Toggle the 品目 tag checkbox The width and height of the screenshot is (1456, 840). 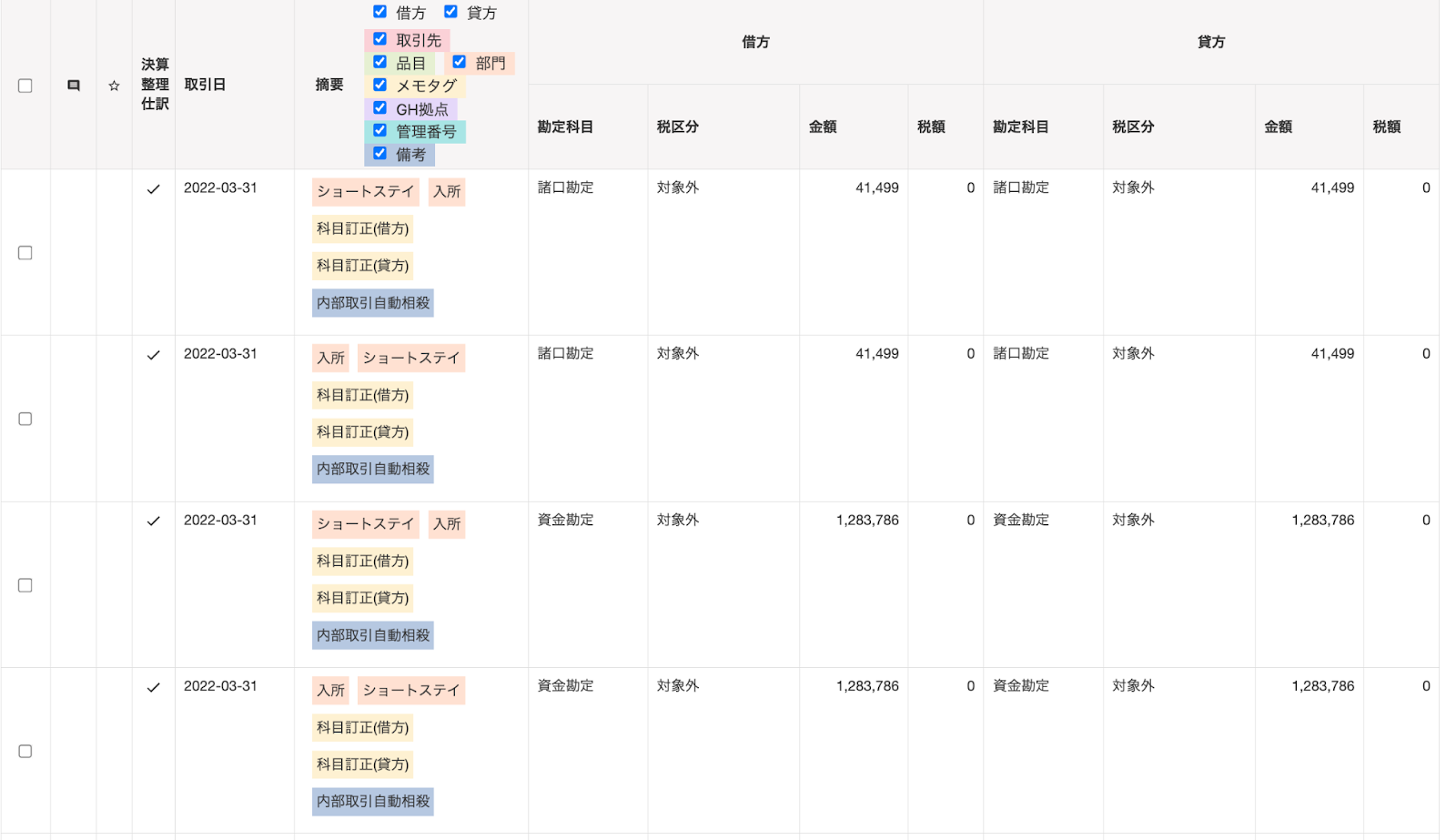point(379,62)
